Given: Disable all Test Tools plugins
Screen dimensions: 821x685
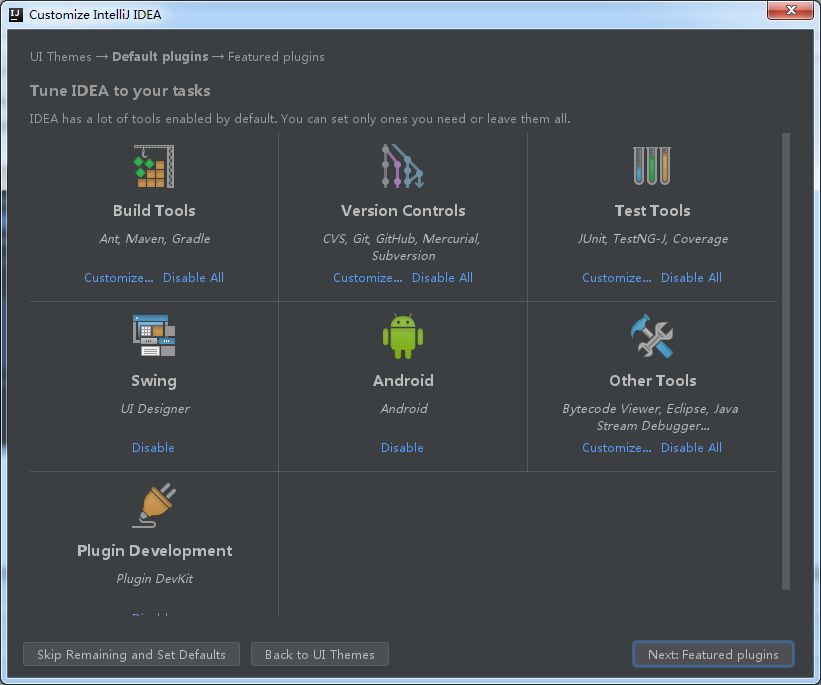Looking at the screenshot, I should tap(691, 278).
